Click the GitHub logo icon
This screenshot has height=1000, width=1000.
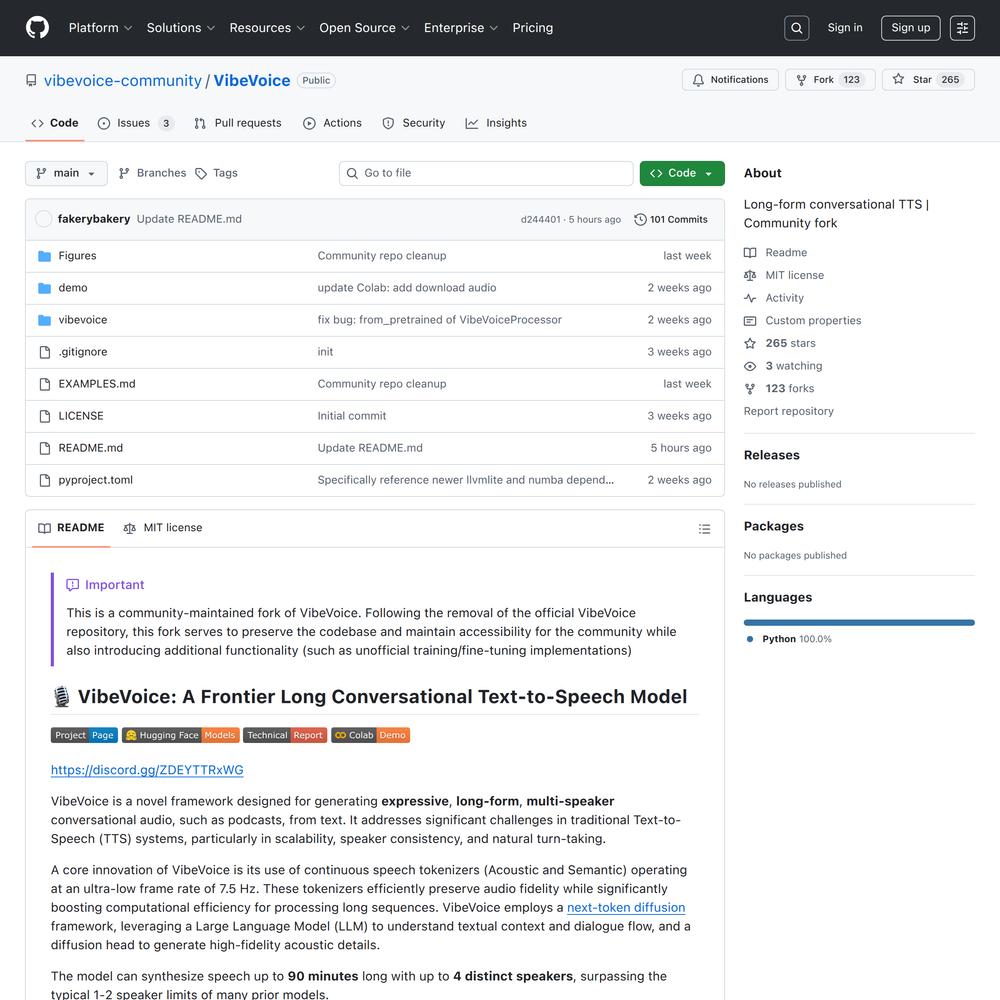point(37,28)
